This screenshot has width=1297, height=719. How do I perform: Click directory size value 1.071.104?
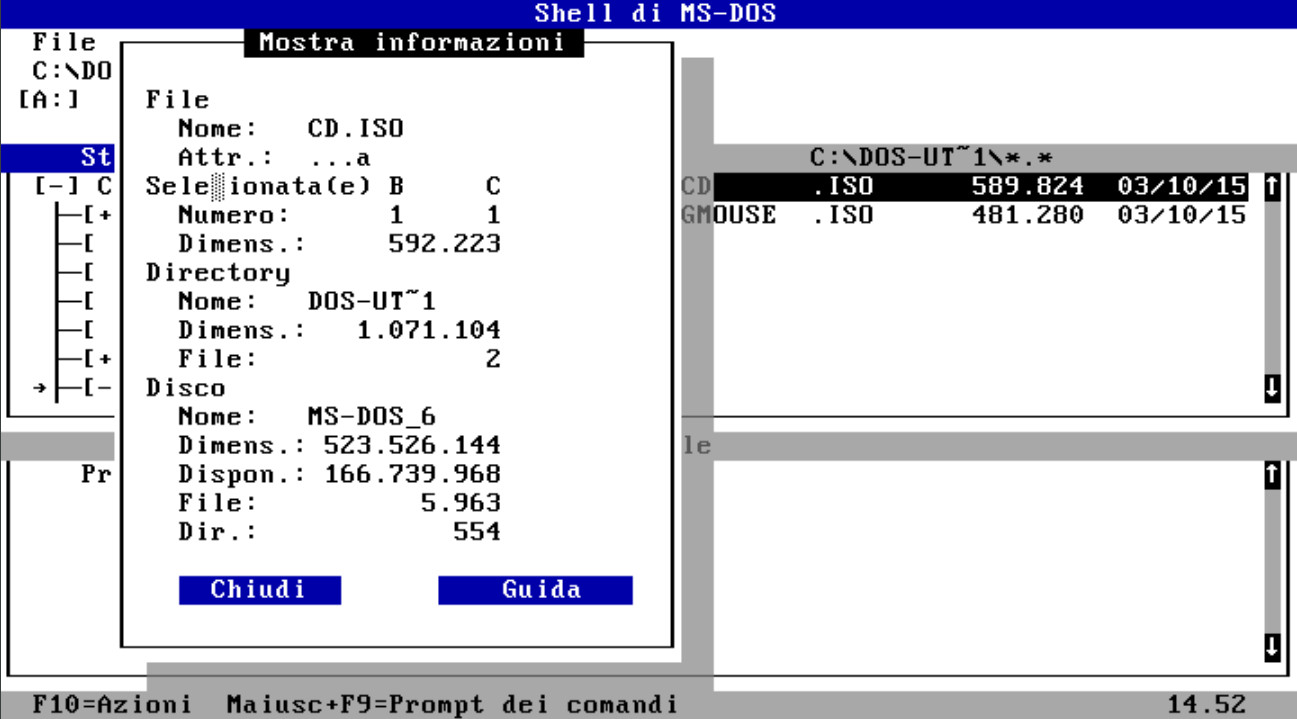pyautogui.click(x=428, y=331)
